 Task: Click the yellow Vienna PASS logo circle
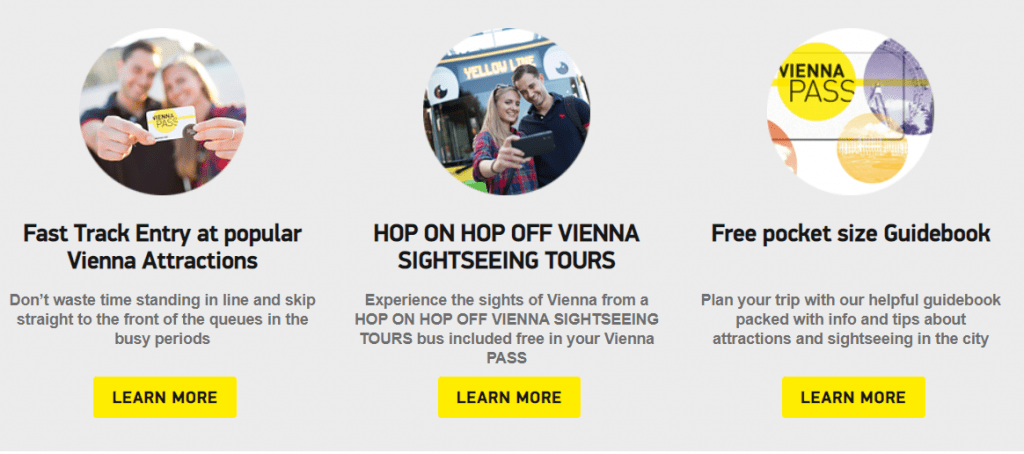click(818, 82)
